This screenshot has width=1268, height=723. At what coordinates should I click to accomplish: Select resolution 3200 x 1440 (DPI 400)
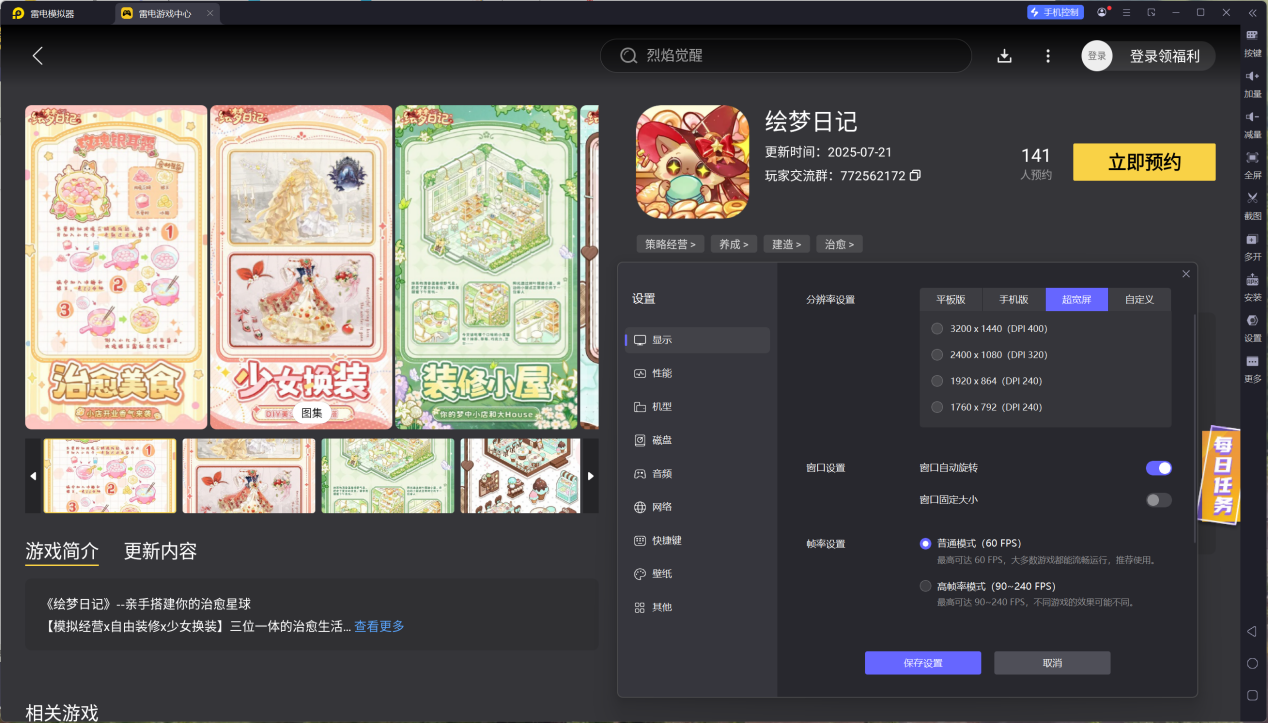tap(937, 328)
